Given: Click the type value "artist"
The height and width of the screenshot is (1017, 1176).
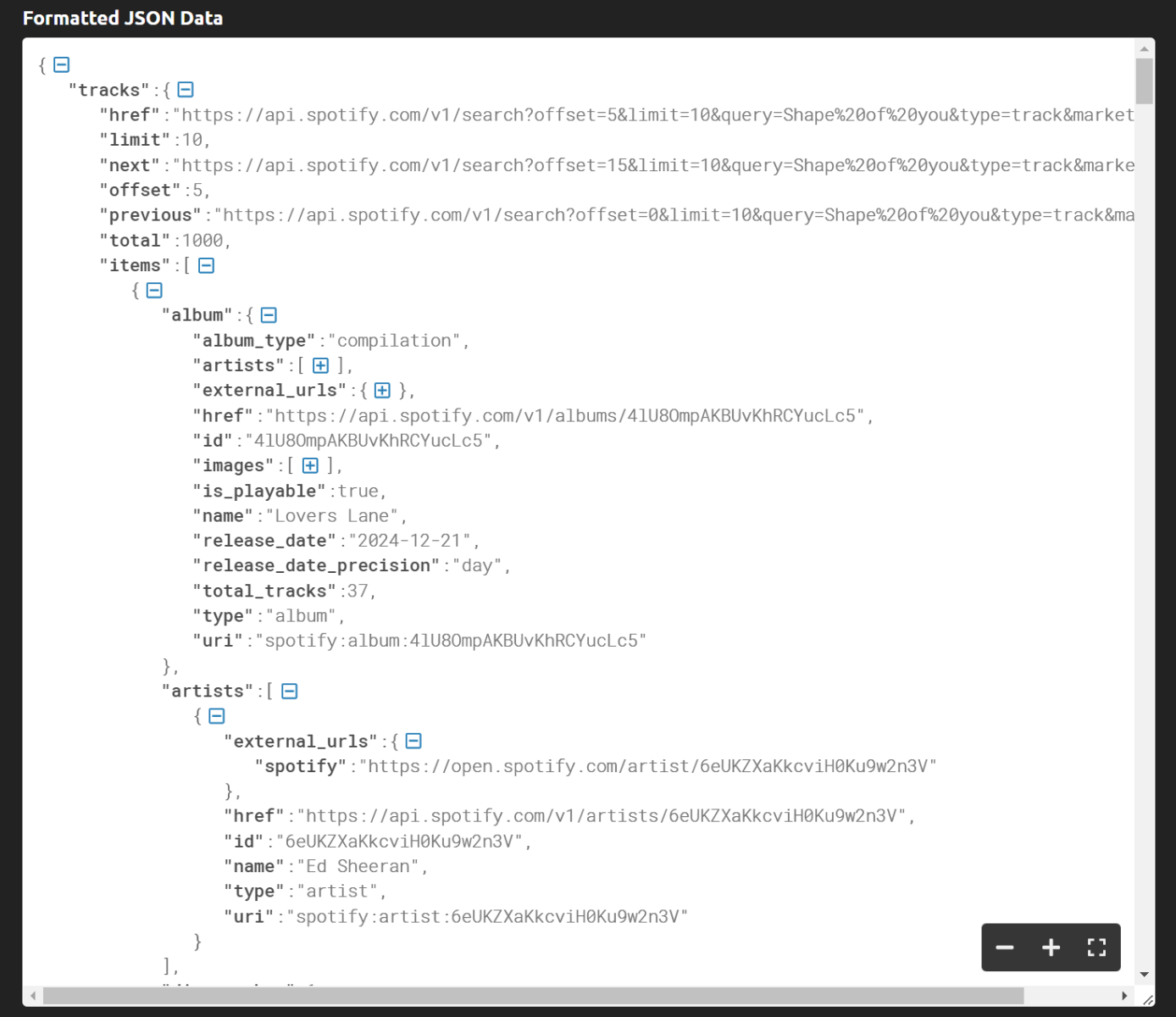Looking at the screenshot, I should pyautogui.click(x=337, y=892).
